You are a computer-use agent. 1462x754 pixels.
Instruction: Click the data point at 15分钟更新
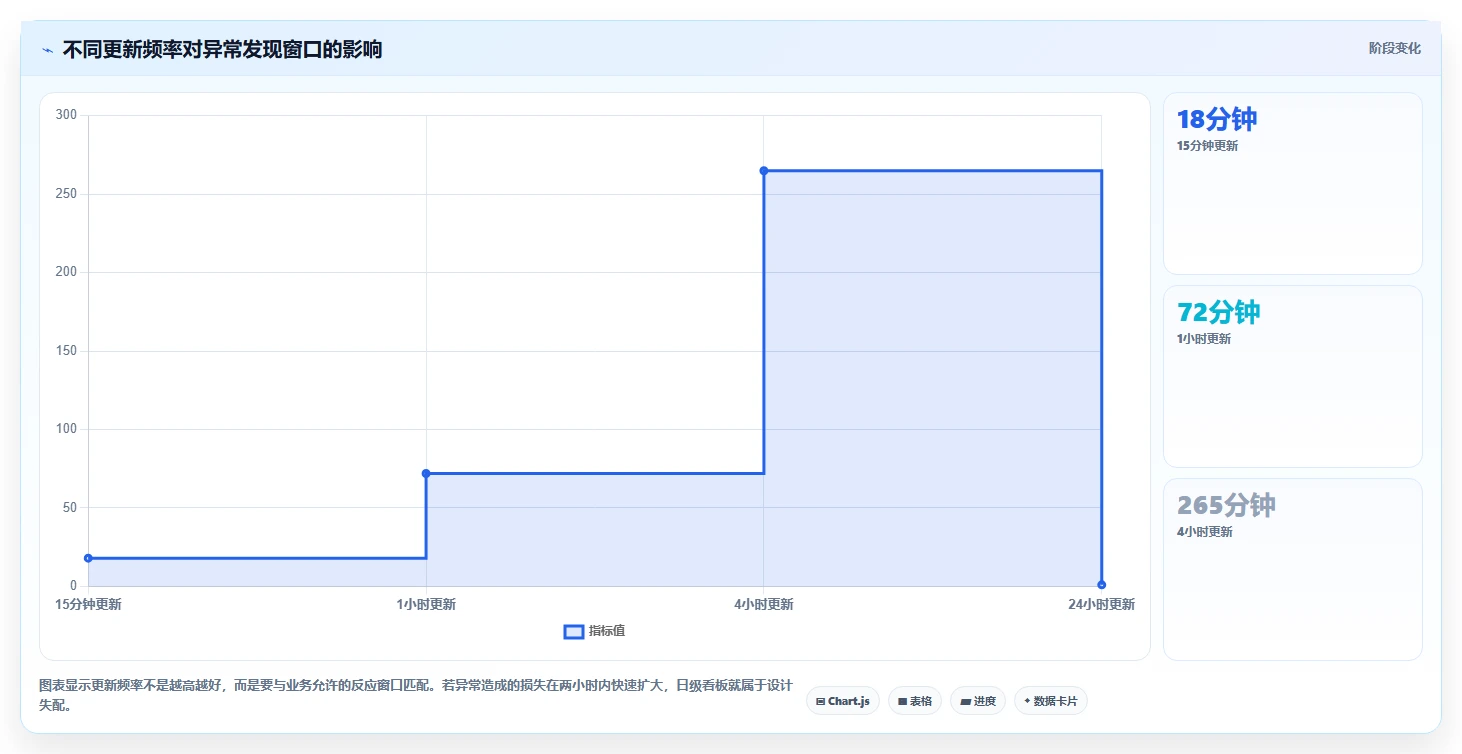pos(88,558)
